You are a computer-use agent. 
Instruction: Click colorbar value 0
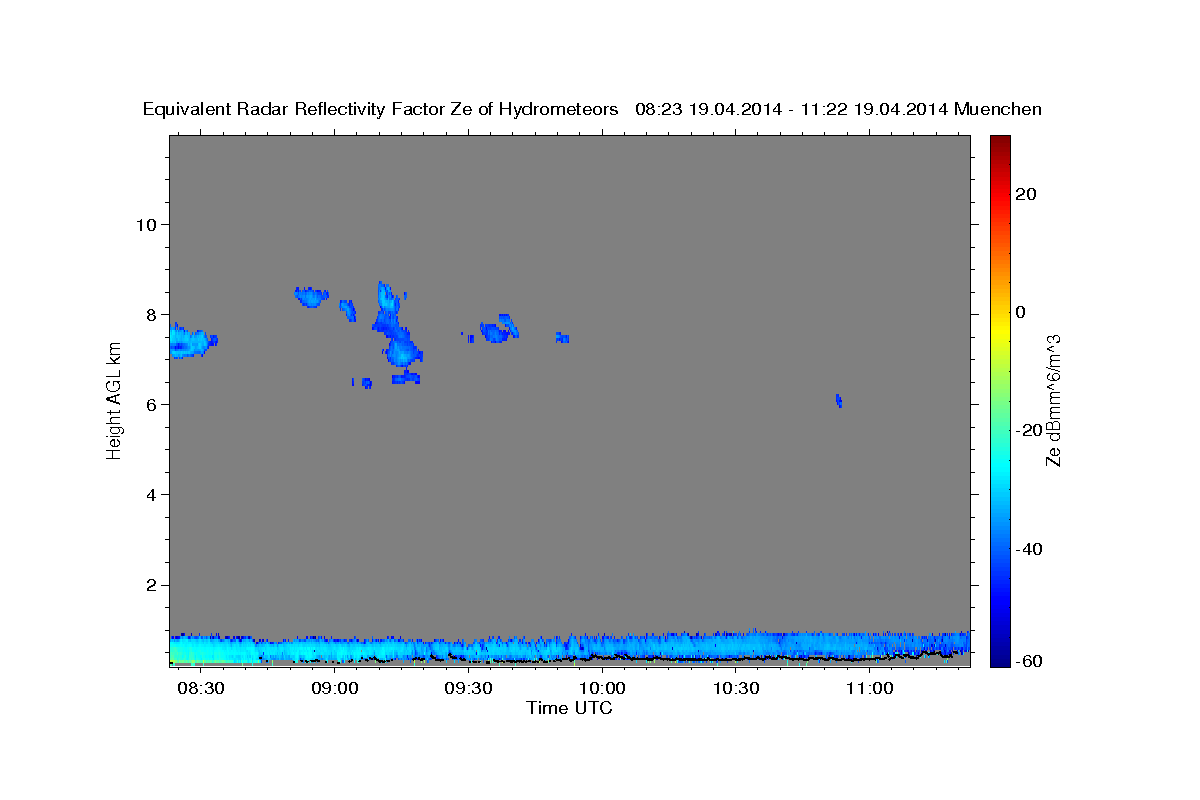(x=1020, y=312)
